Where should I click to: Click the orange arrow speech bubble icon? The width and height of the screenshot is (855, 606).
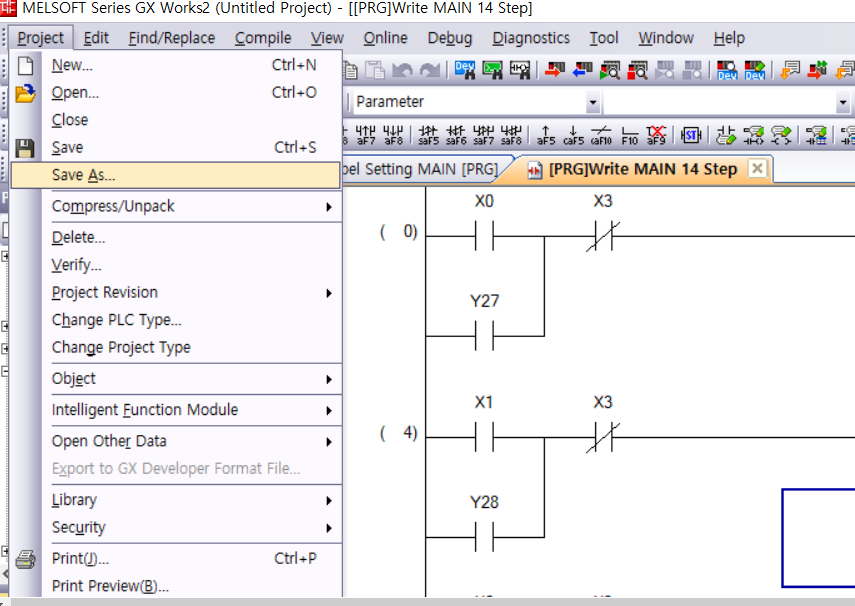(x=790, y=70)
